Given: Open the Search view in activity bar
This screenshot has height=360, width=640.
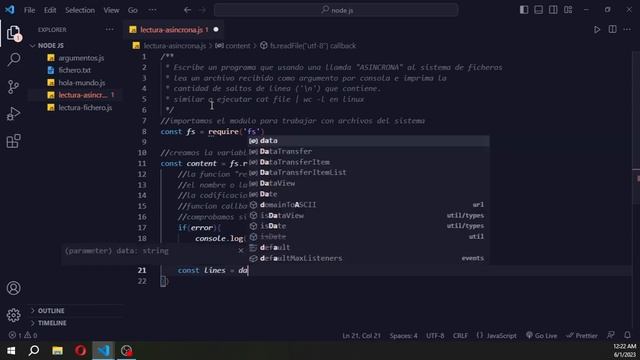Looking at the screenshot, I should point(13,60).
